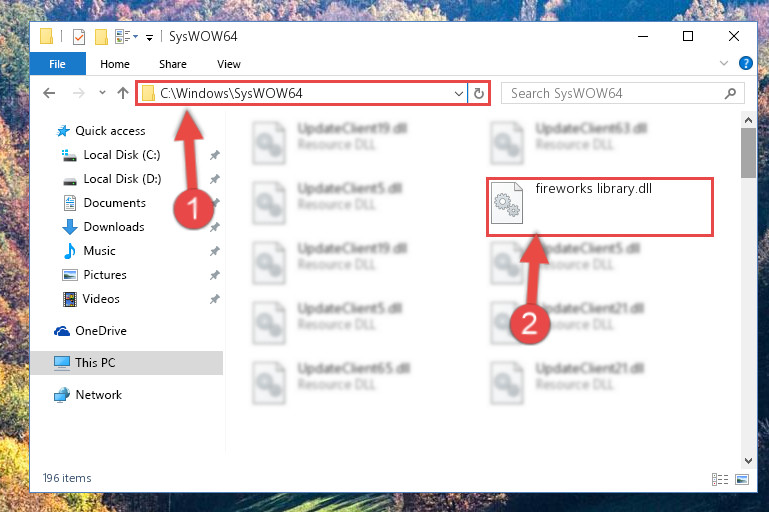Open Local Disk (C:) in sidebar
The image size is (769, 512).
pyautogui.click(x=122, y=155)
